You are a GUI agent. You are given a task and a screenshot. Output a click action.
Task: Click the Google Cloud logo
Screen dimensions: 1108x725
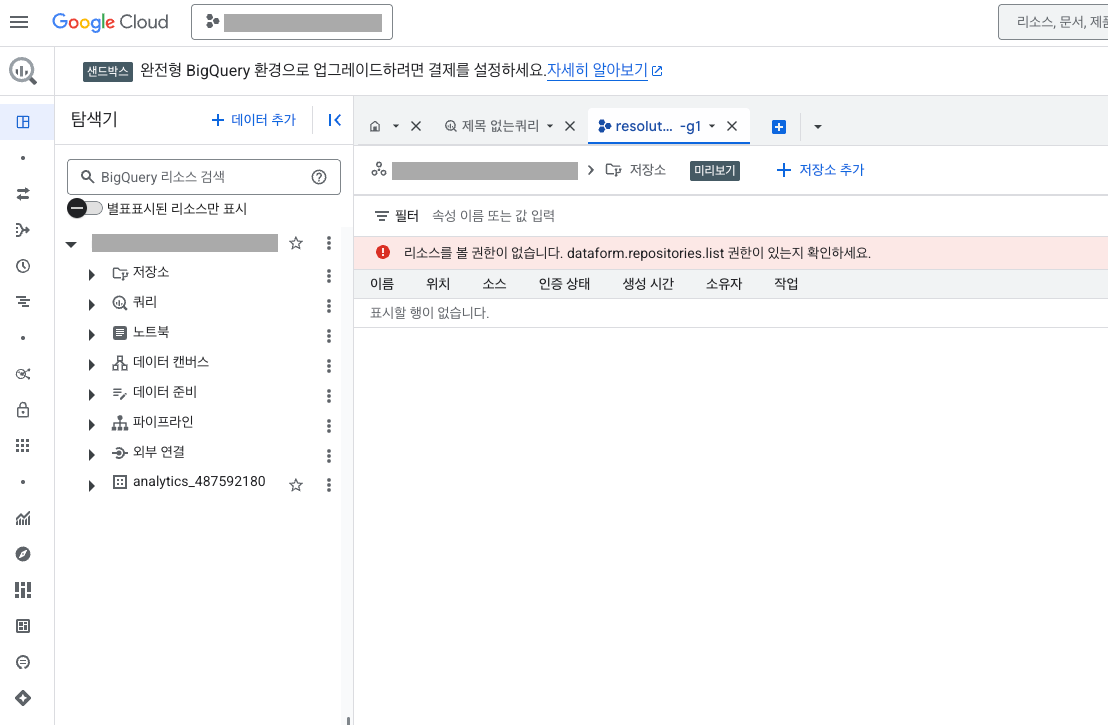[110, 22]
